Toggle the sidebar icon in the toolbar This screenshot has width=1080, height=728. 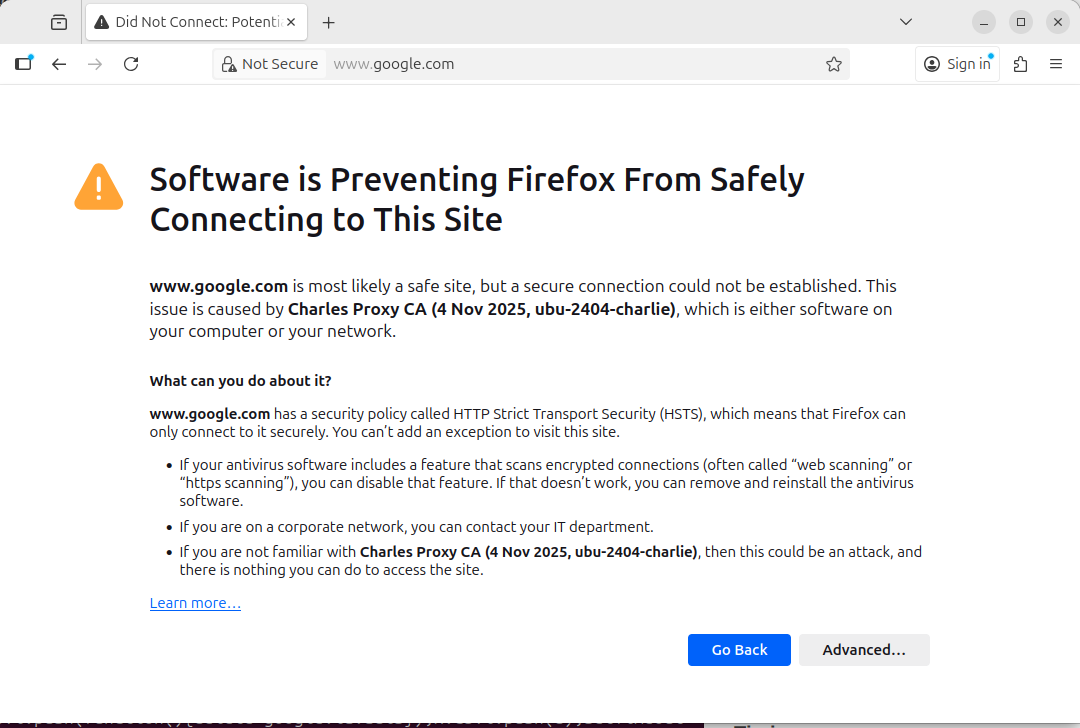pyautogui.click(x=23, y=64)
